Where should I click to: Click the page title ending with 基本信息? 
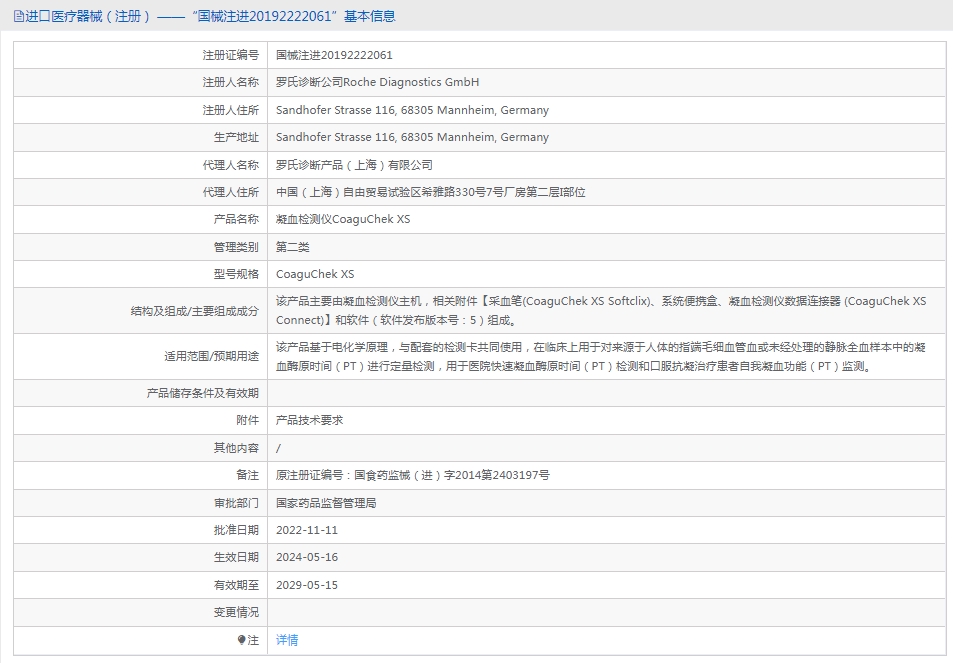[210, 16]
